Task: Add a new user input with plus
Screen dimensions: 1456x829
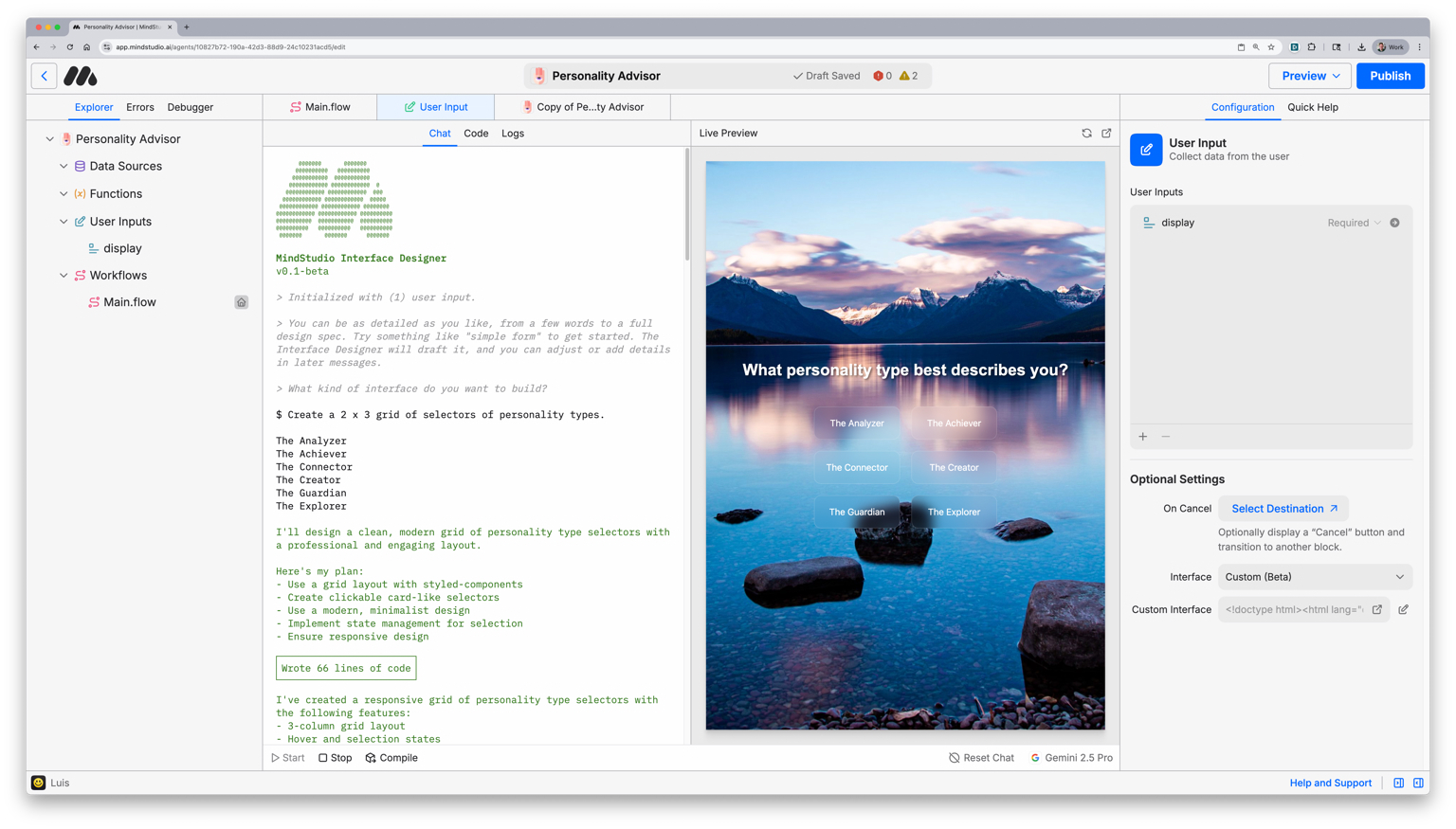Action: click(1143, 437)
